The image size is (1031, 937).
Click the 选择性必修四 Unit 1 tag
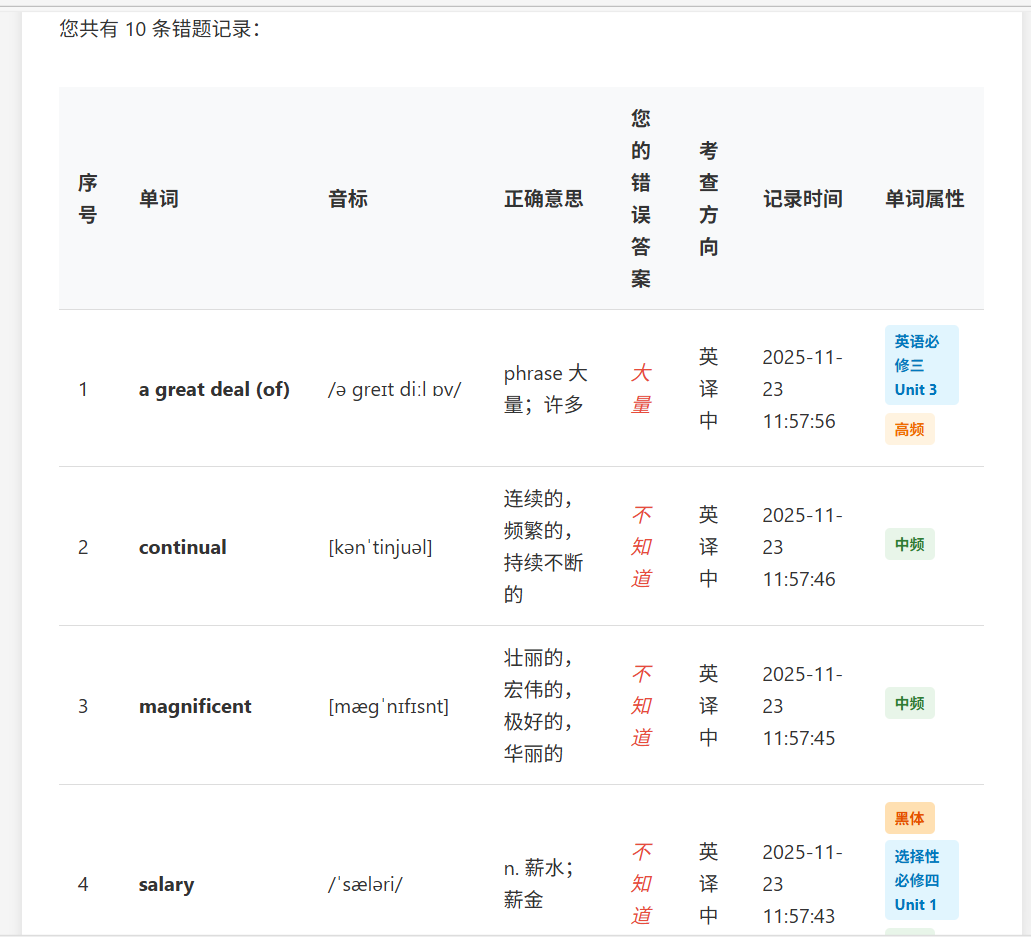tap(921, 880)
